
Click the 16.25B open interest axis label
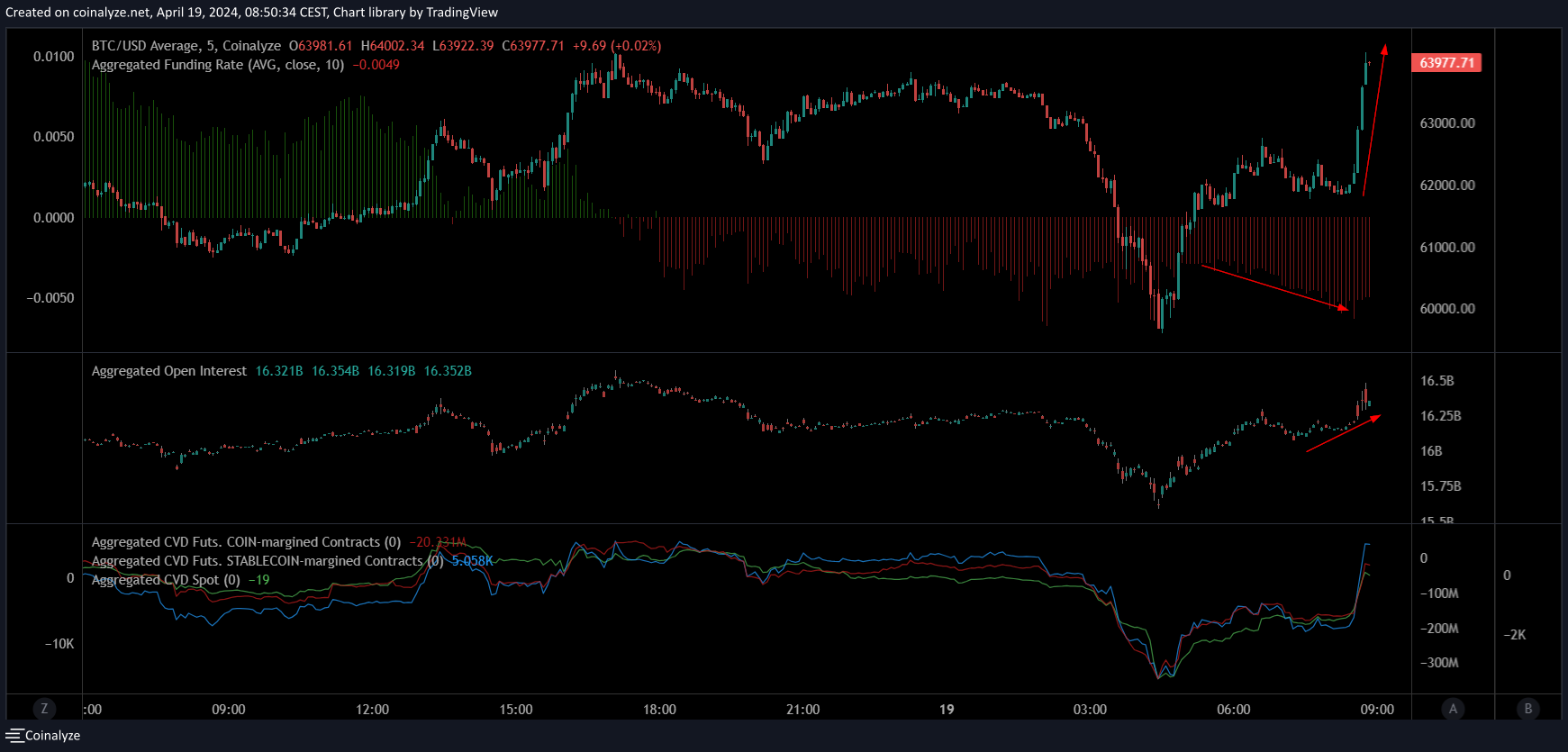click(x=1441, y=416)
